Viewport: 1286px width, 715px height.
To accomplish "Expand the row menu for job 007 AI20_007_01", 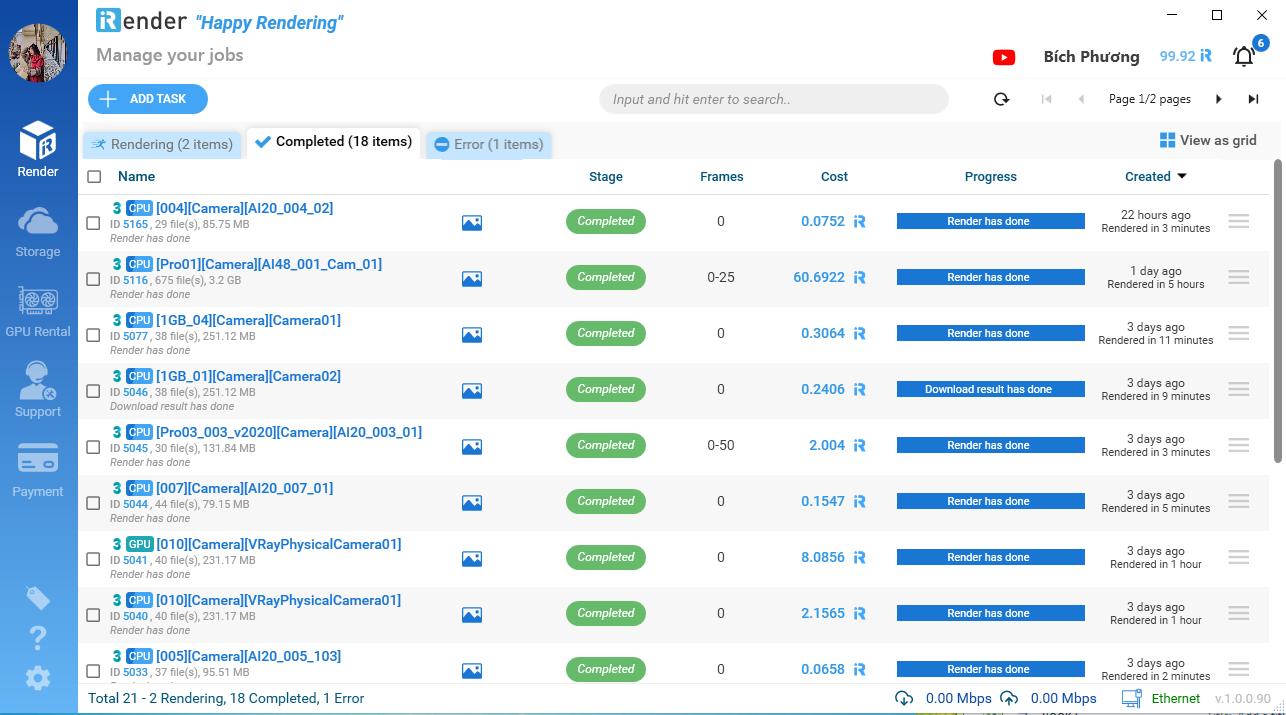I will 1238,501.
